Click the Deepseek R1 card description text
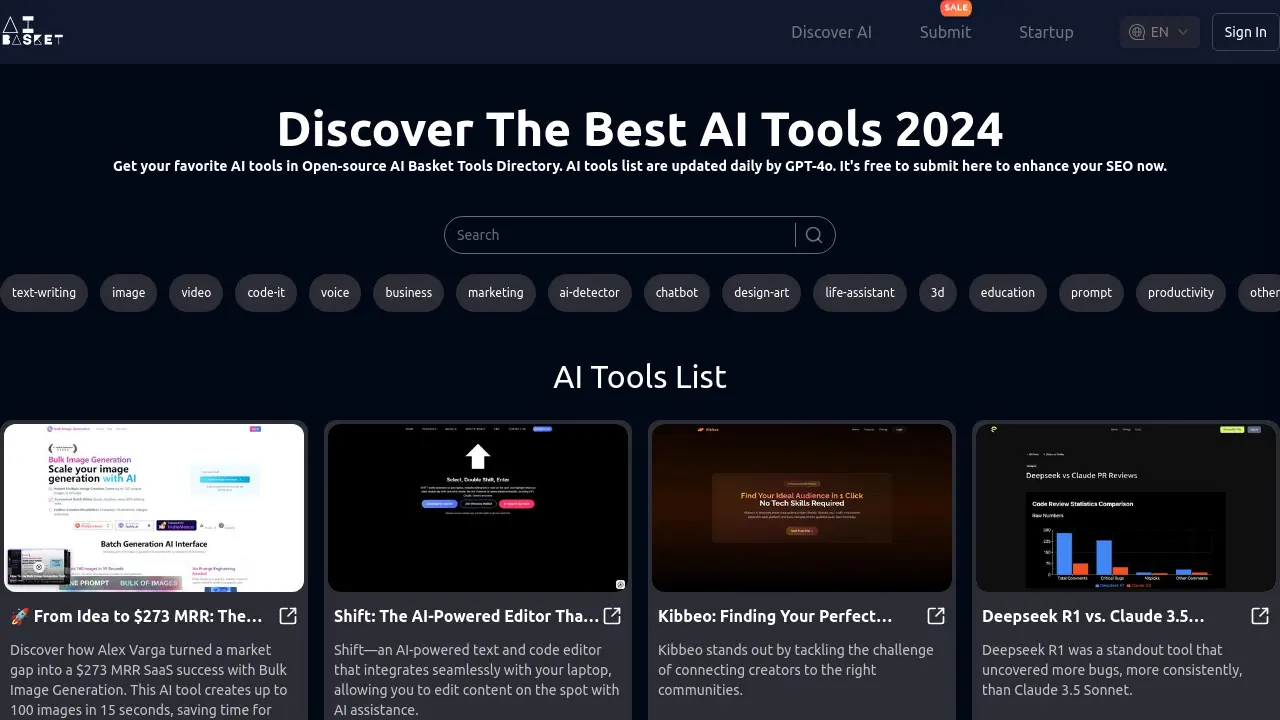Screen dimensions: 1280x720 (x=1112, y=670)
